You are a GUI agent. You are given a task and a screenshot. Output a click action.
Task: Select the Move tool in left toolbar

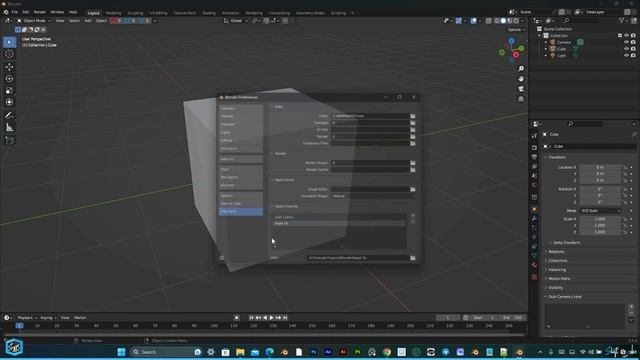(x=9, y=67)
